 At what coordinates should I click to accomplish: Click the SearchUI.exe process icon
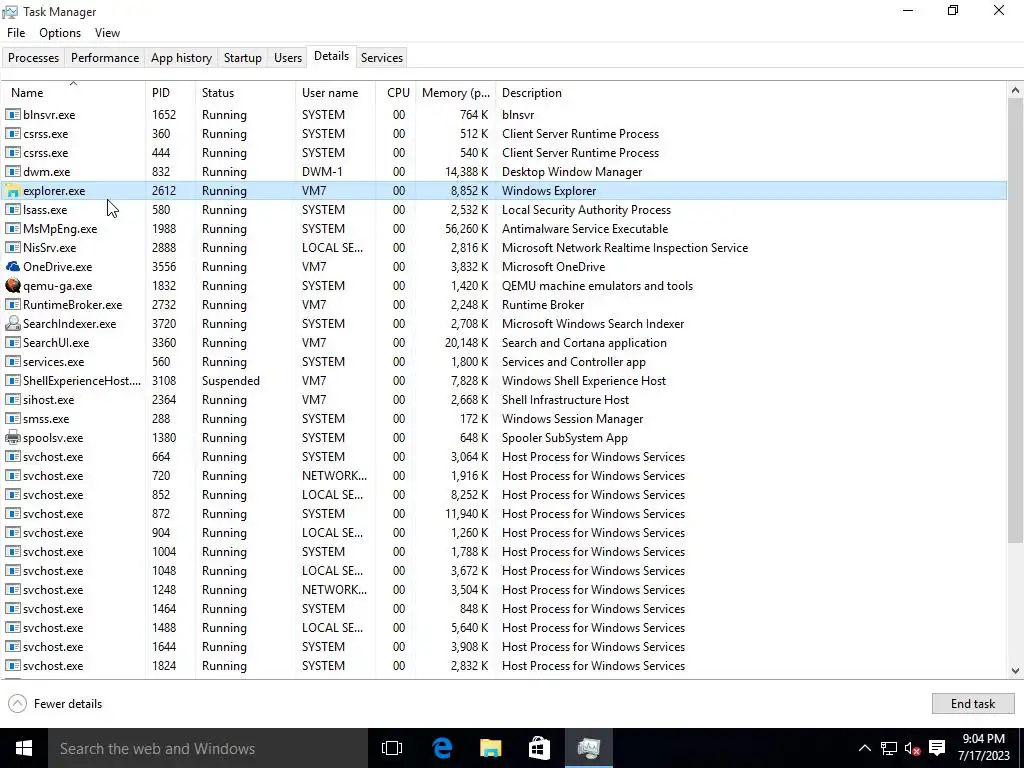(12, 342)
